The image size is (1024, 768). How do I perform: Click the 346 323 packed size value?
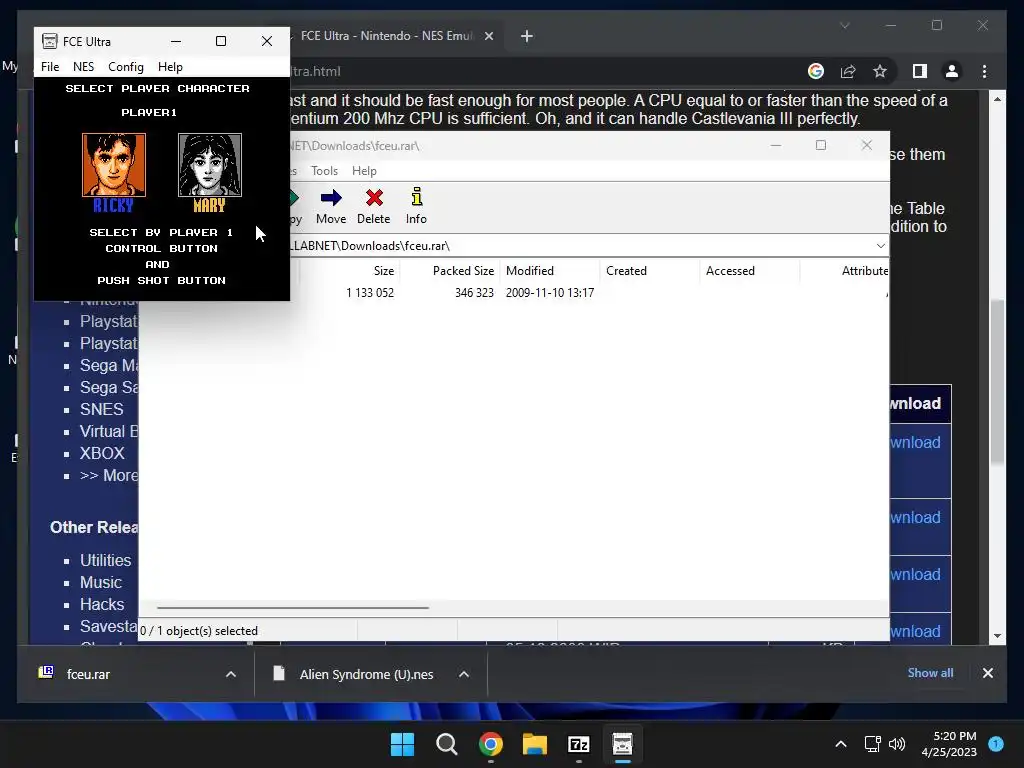click(474, 293)
